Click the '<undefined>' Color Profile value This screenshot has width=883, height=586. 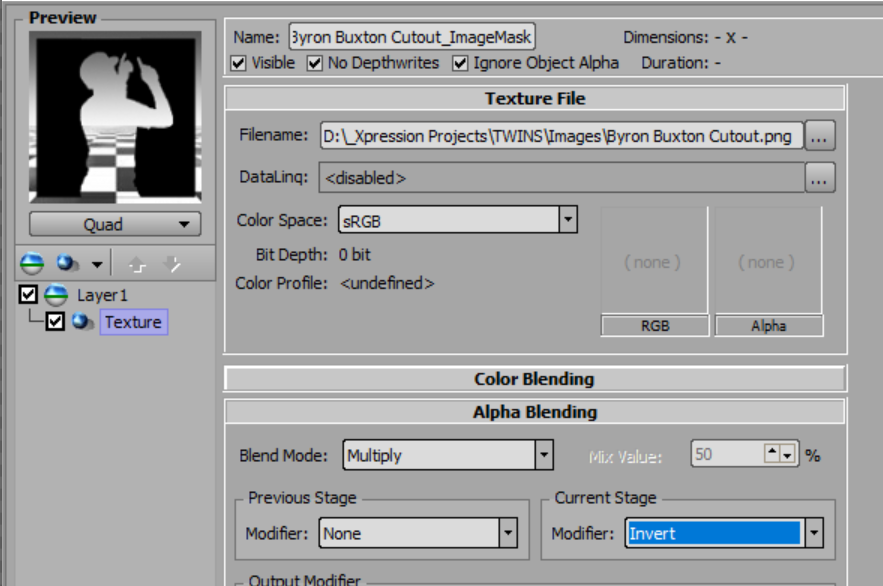point(387,283)
